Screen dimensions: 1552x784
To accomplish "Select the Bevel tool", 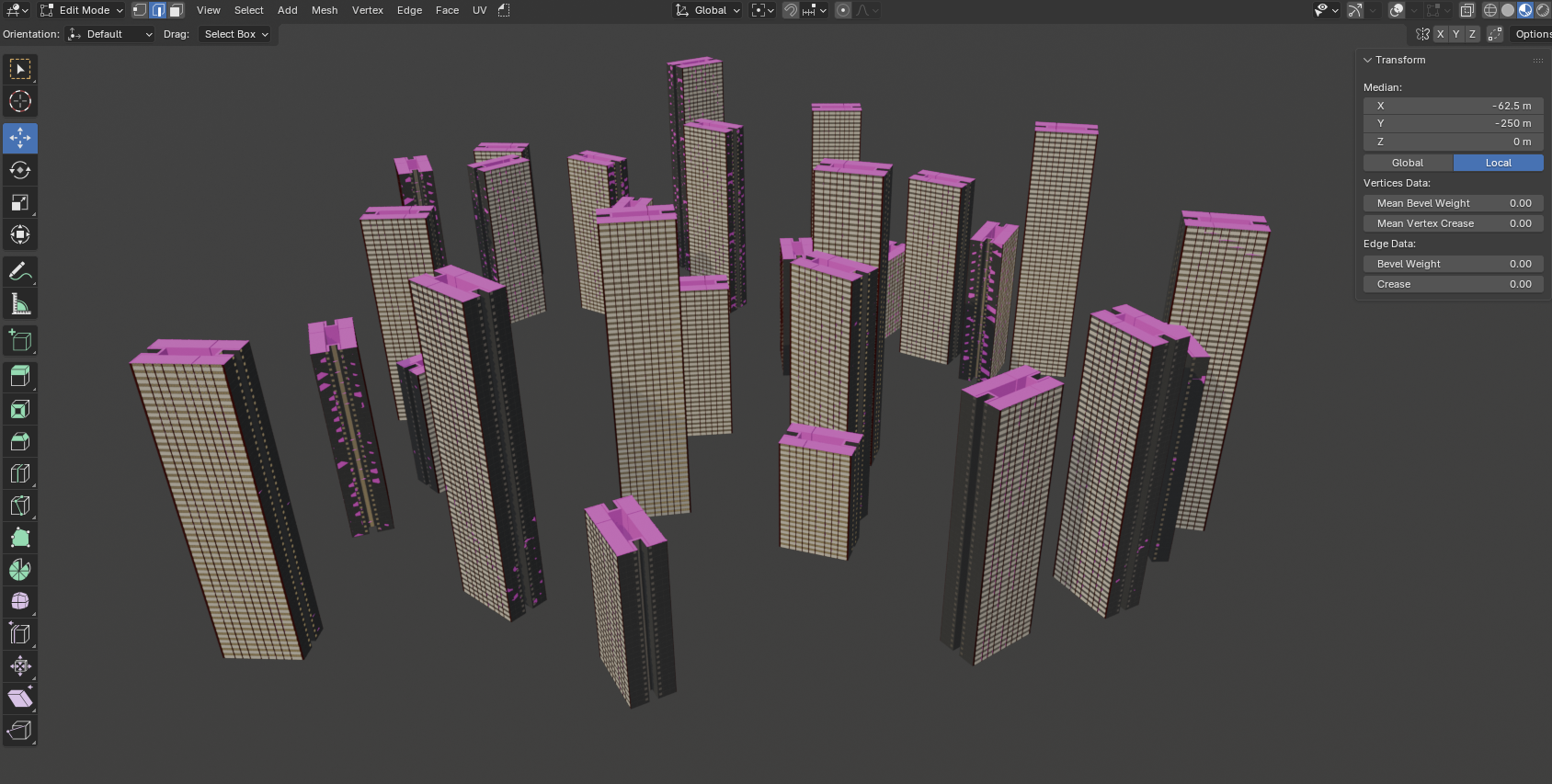I will click(x=20, y=442).
